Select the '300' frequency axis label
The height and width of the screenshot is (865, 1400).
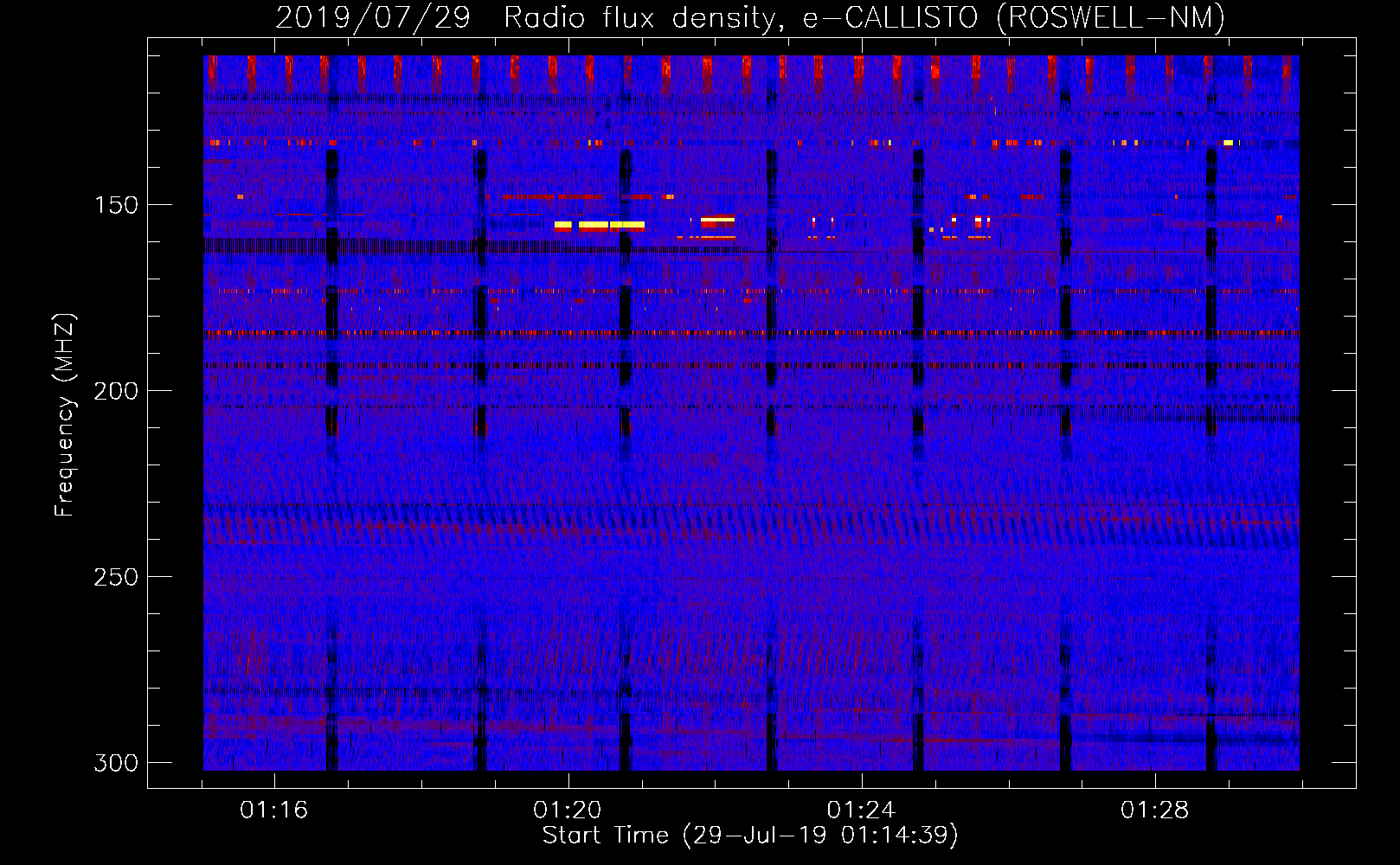tap(116, 763)
